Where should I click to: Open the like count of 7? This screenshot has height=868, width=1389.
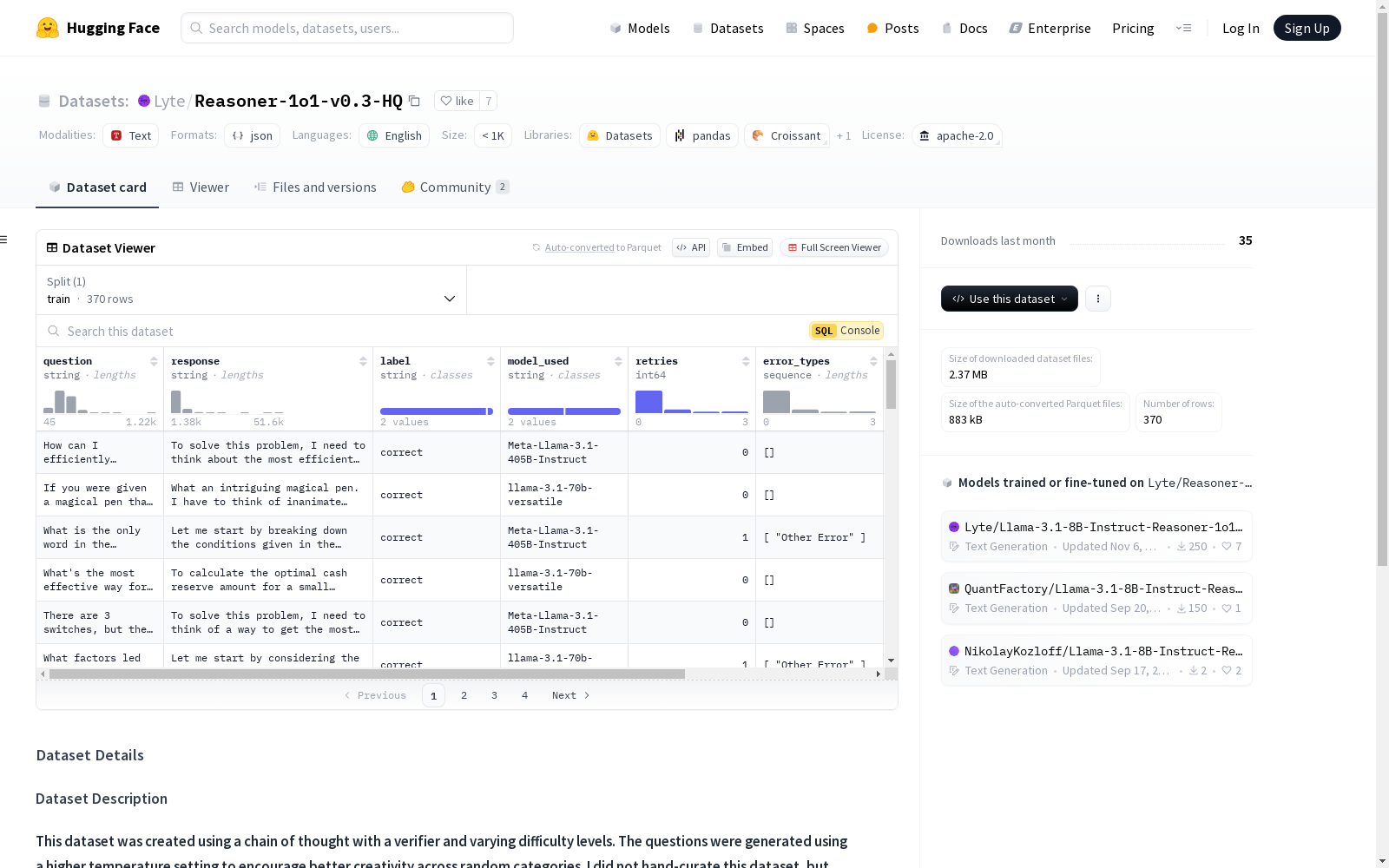489,101
